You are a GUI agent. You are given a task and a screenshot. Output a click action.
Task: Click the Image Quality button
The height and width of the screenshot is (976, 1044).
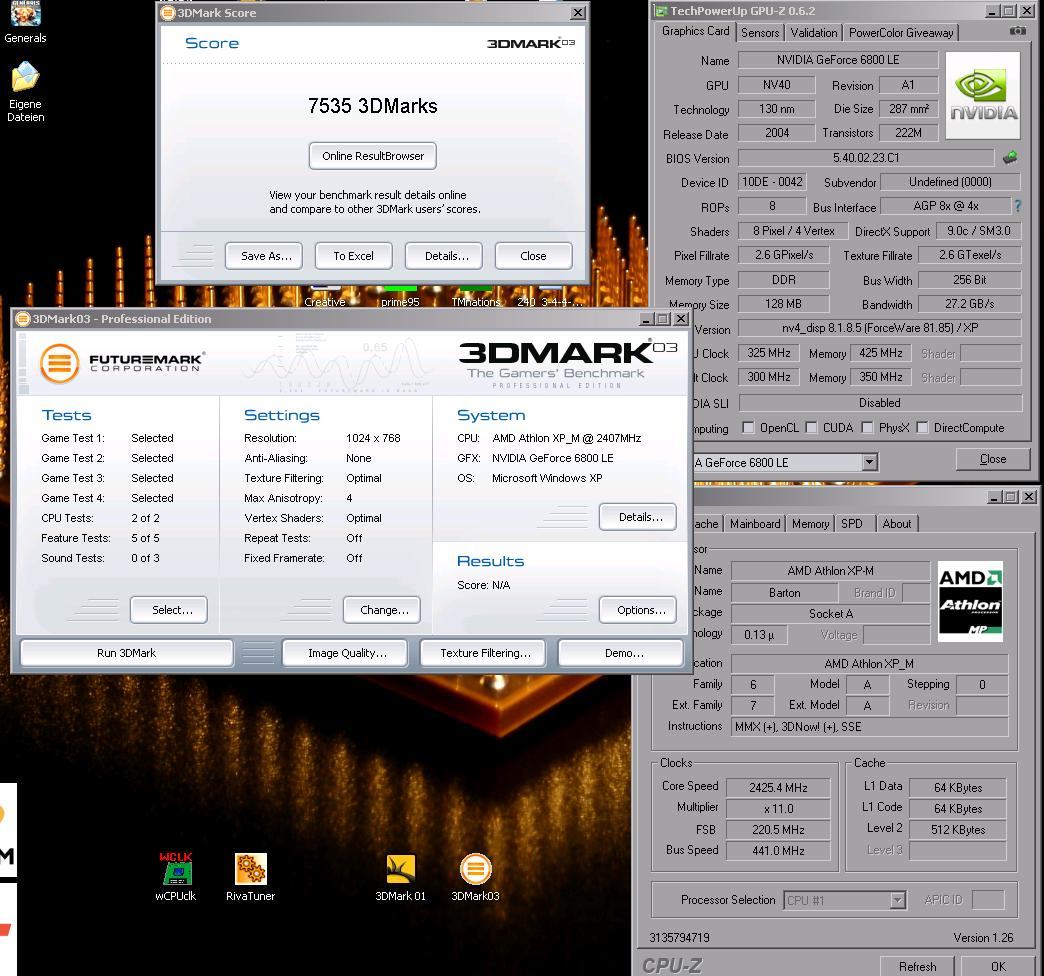point(344,653)
